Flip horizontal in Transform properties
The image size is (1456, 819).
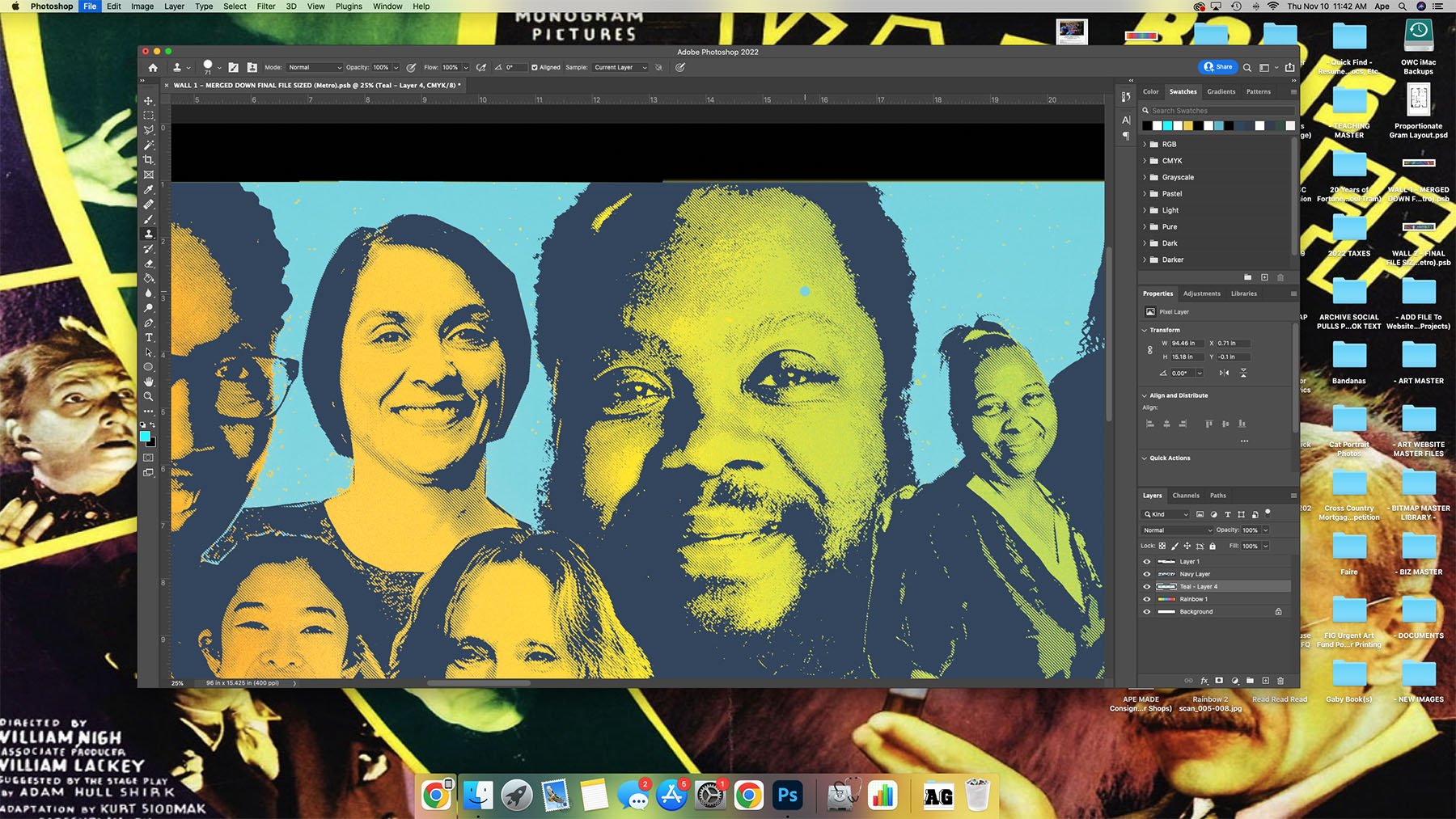point(1225,373)
